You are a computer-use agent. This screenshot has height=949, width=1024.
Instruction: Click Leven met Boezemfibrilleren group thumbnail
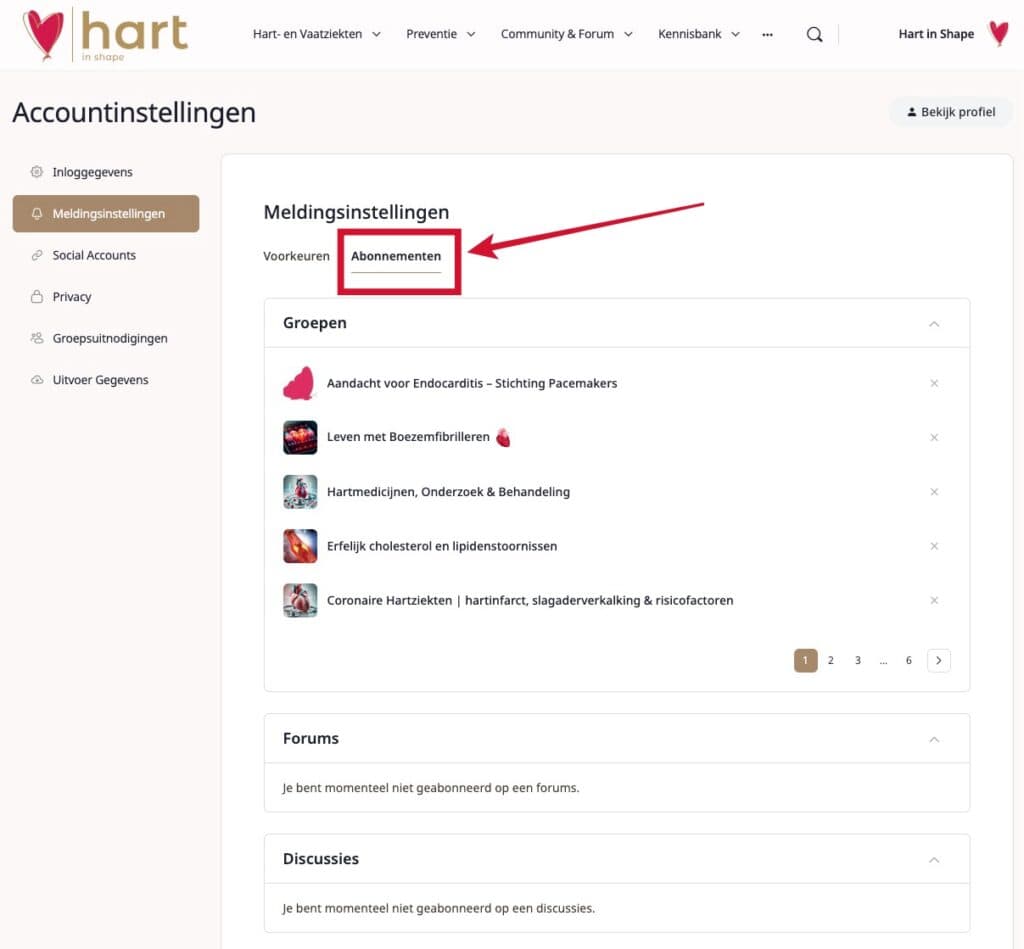(x=300, y=438)
